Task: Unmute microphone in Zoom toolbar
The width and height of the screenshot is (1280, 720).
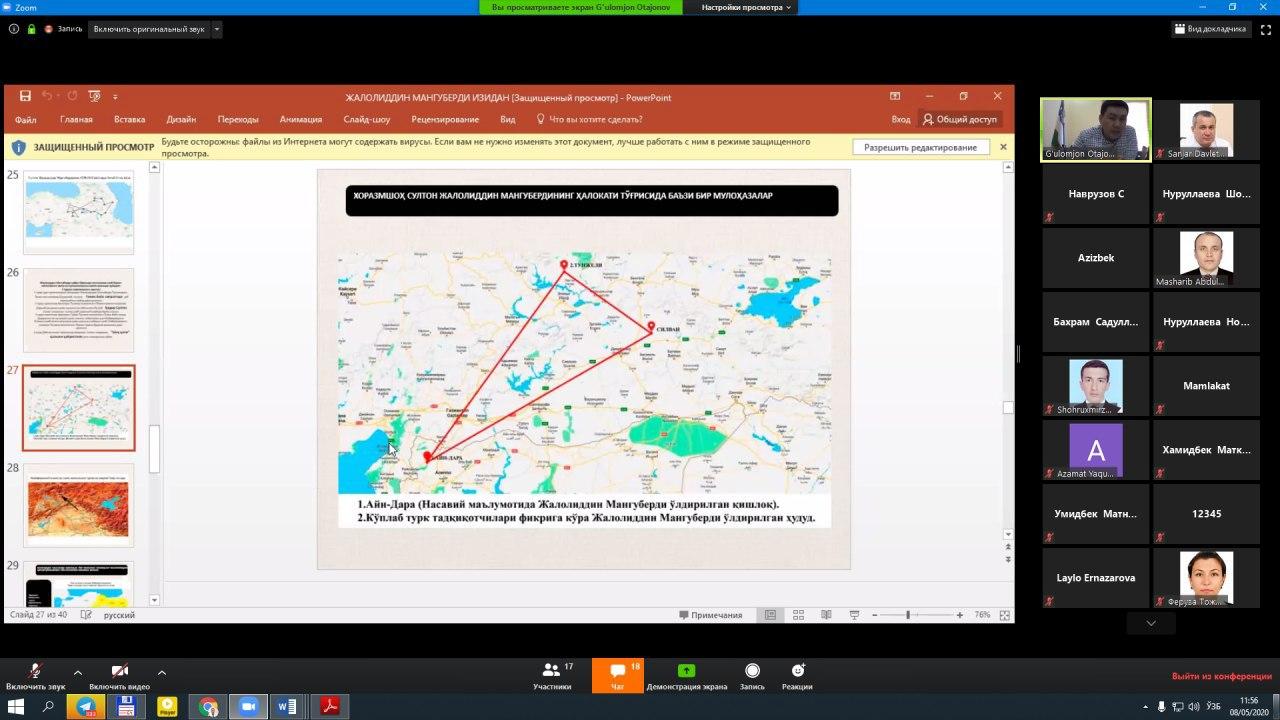Action: pos(35,675)
